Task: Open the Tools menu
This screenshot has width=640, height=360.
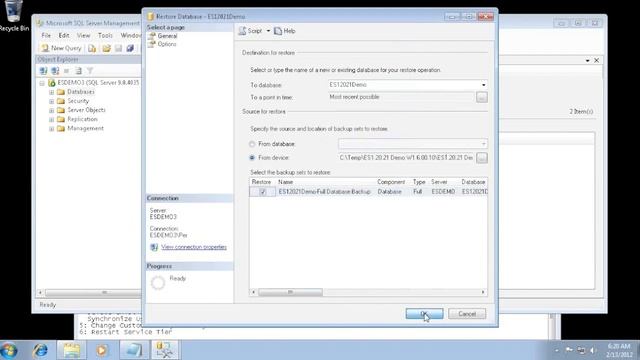Action: click(x=105, y=36)
